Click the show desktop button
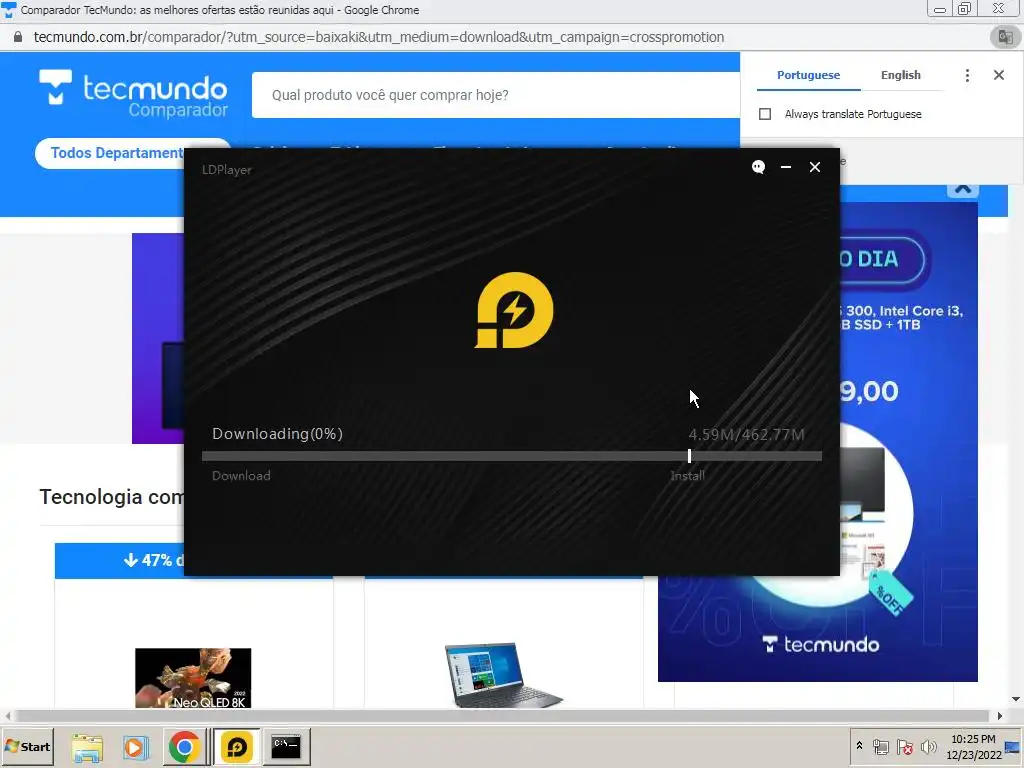1024x768 pixels. 1014,746
